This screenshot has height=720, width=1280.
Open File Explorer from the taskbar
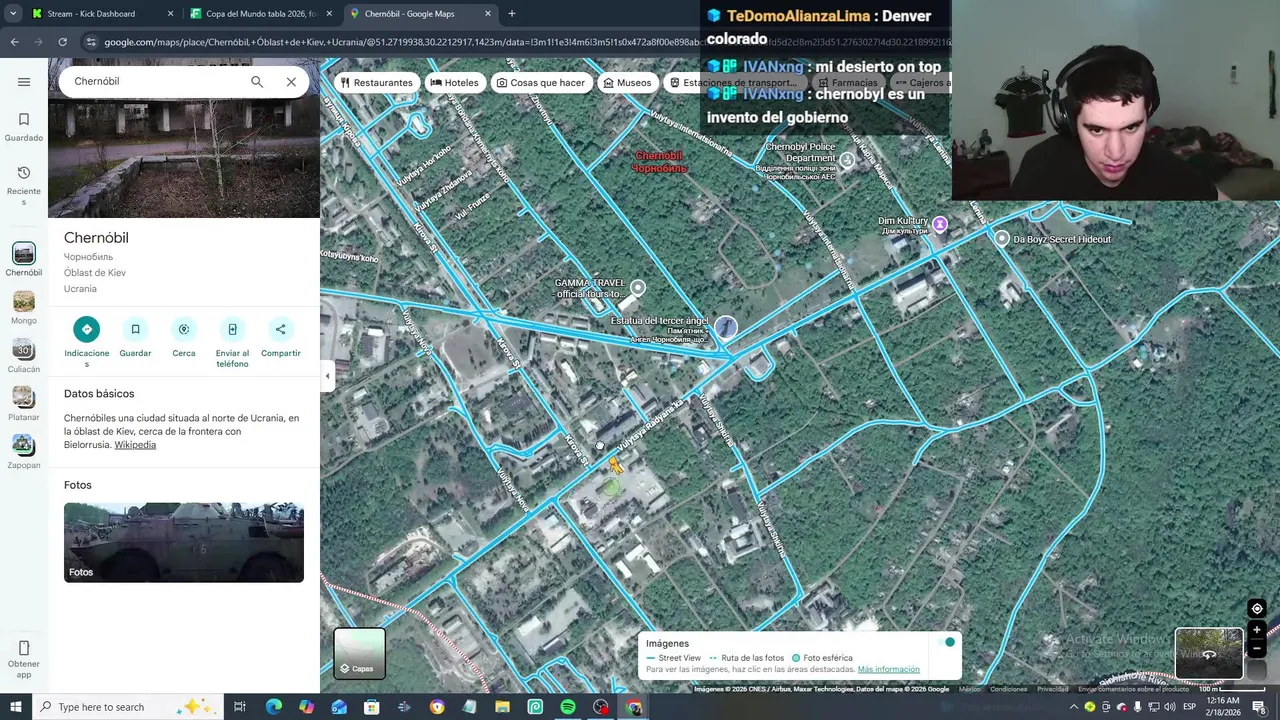coord(502,707)
